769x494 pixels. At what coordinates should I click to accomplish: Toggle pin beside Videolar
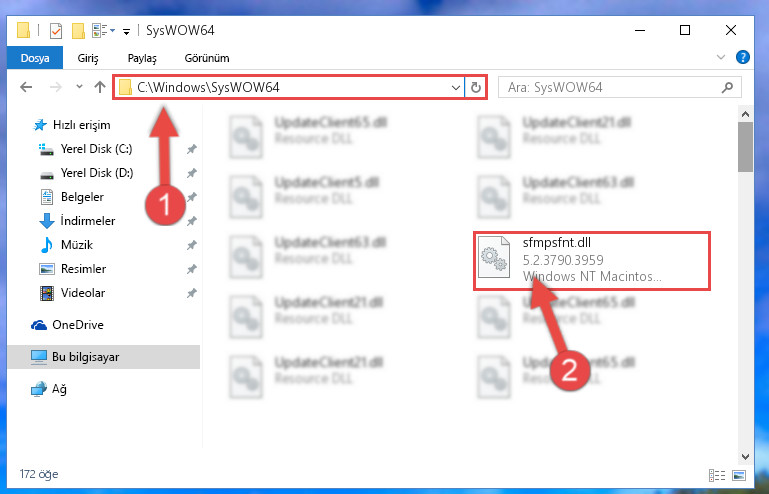pos(191,293)
